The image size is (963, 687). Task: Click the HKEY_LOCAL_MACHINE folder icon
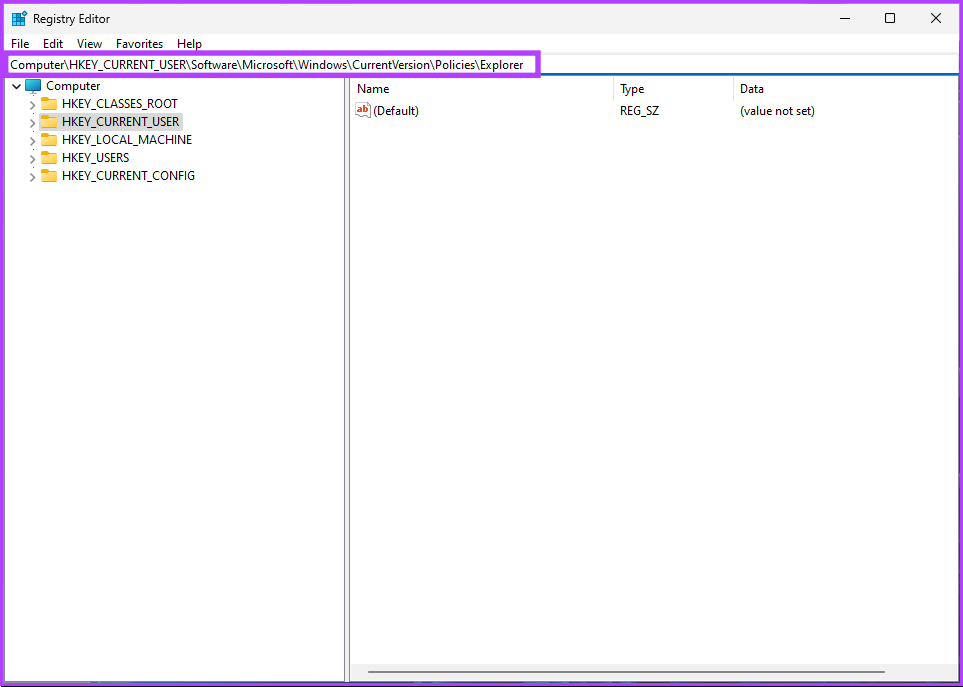[x=49, y=140]
